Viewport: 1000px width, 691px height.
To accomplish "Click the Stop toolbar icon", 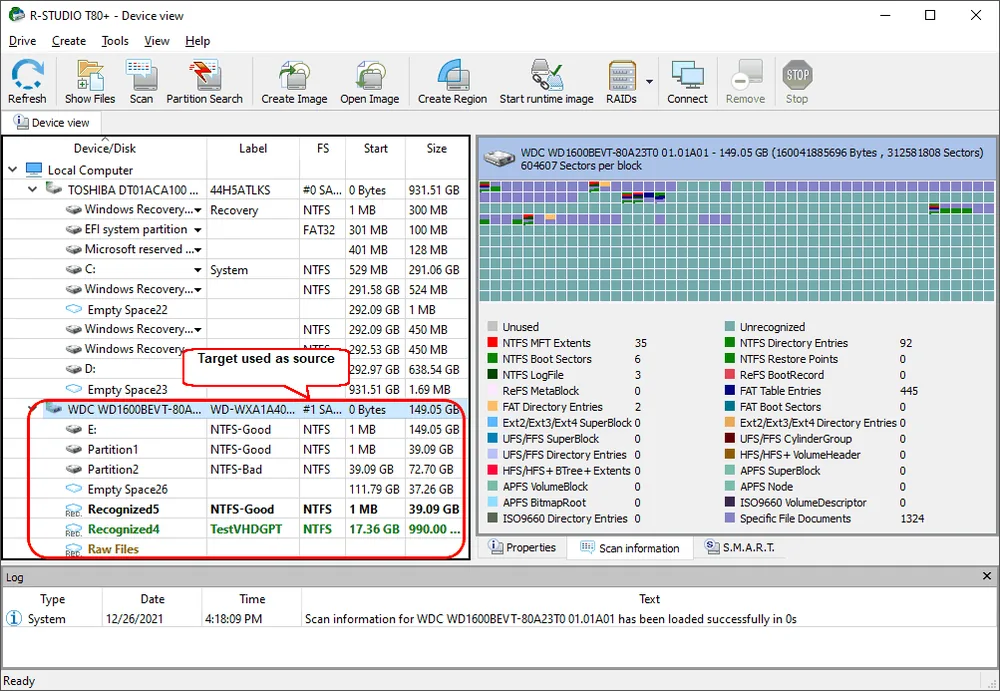I will 797,82.
